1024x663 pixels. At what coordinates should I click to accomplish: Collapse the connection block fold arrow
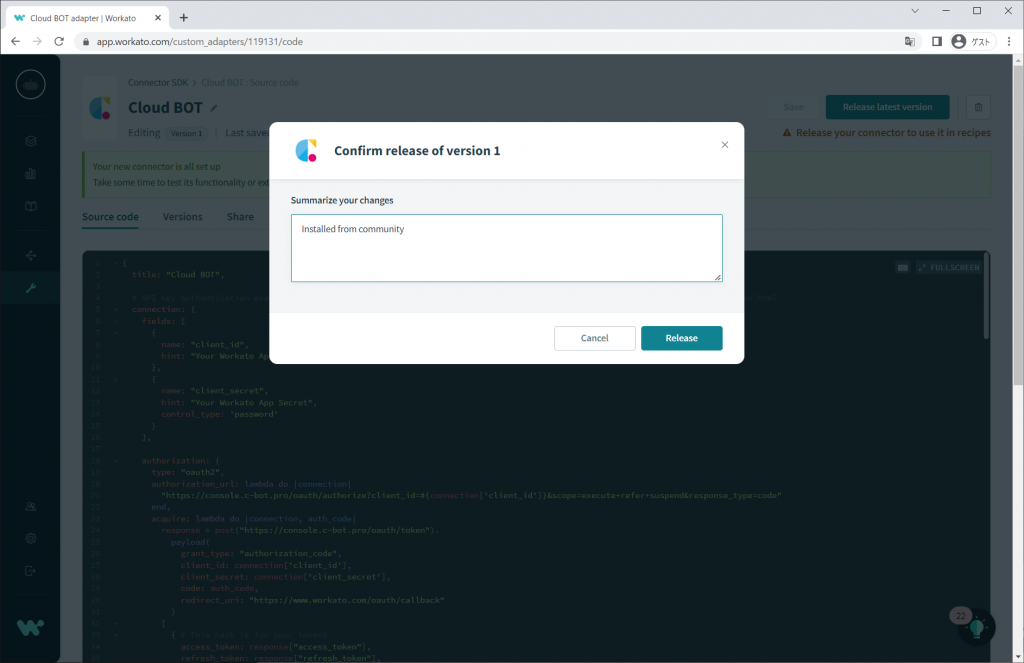116,310
